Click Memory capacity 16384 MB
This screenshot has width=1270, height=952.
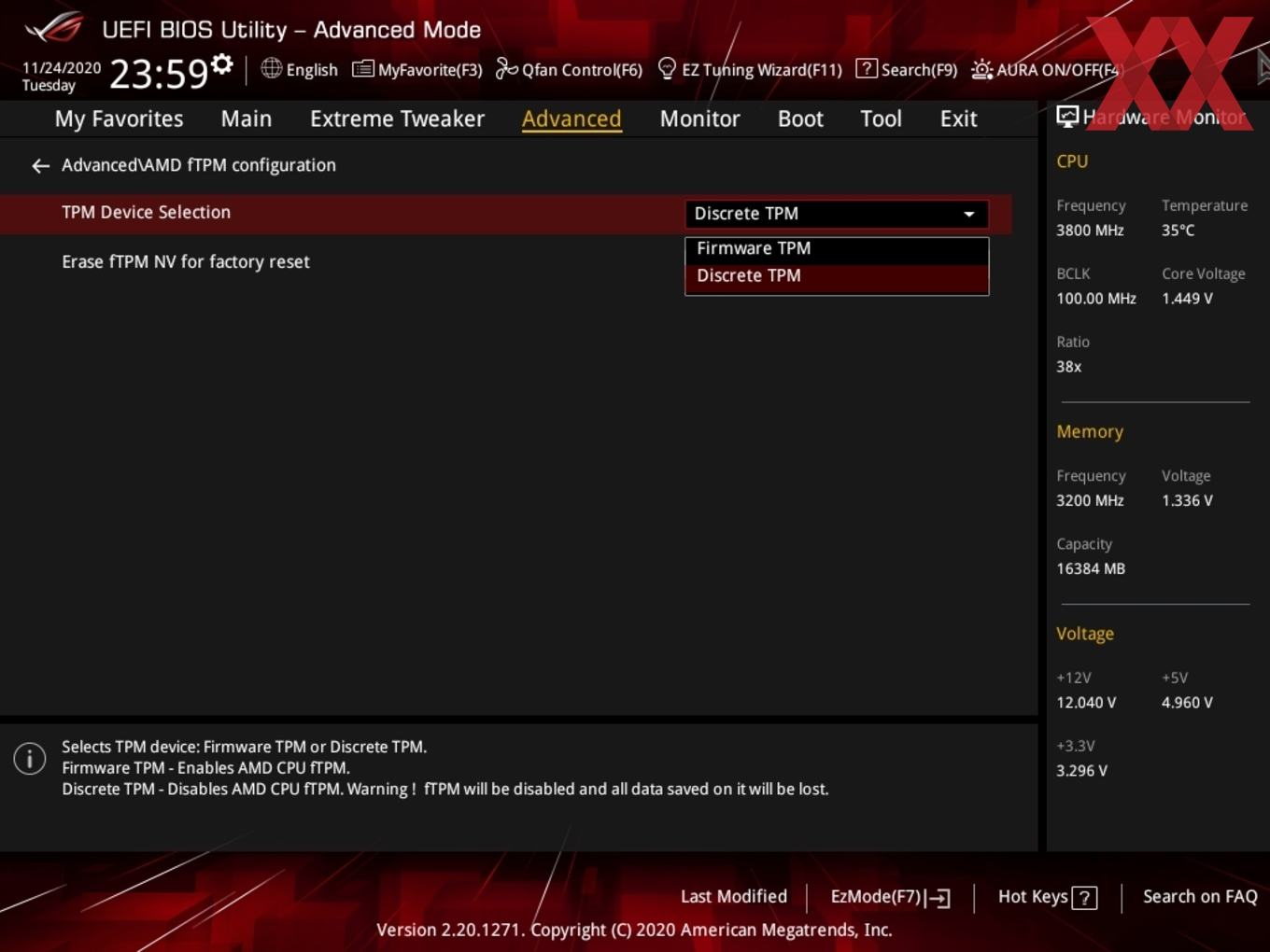[1091, 569]
